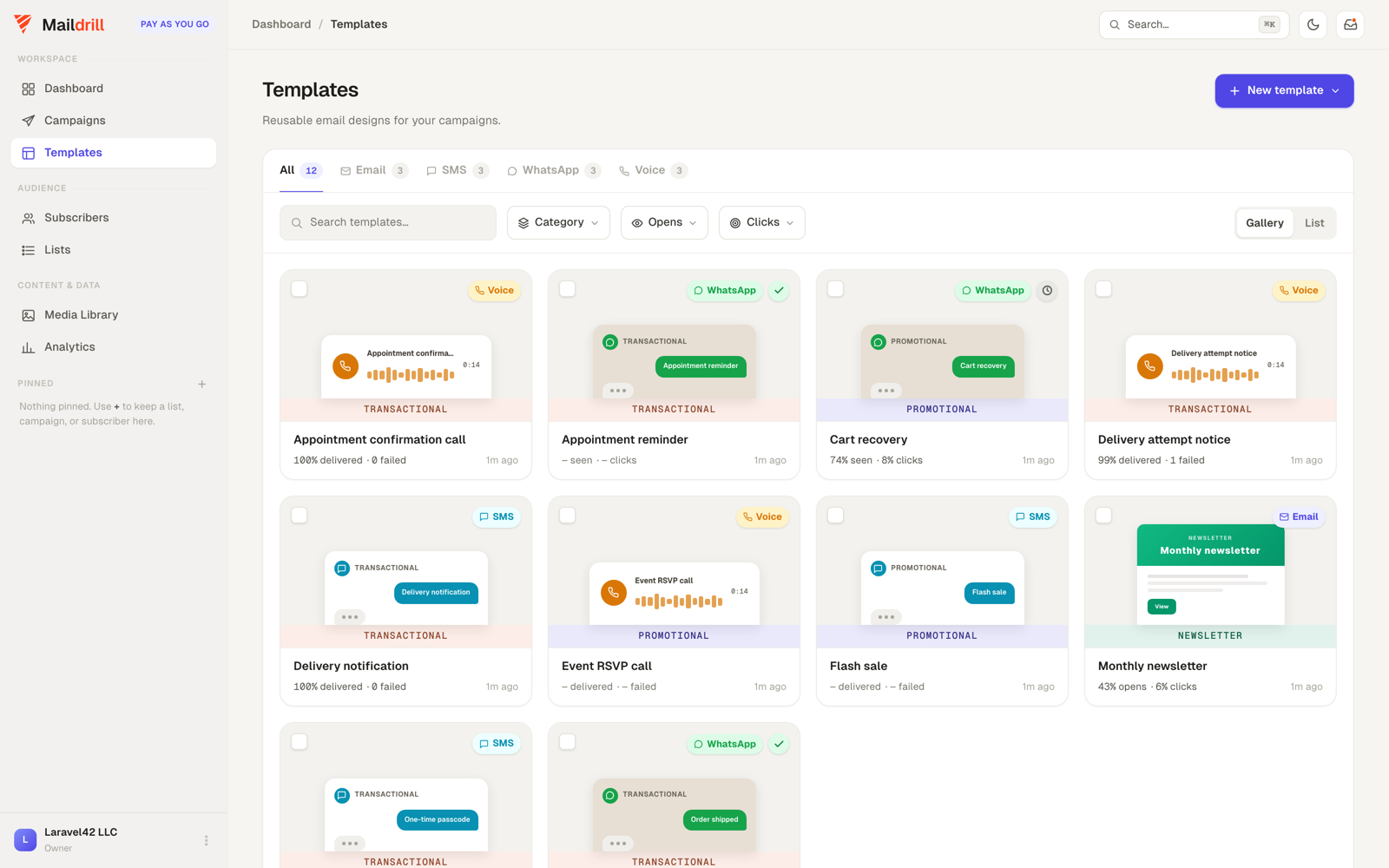Open the Monthly newsletter preview thumbnail
1389x868 pixels.
point(1210,574)
